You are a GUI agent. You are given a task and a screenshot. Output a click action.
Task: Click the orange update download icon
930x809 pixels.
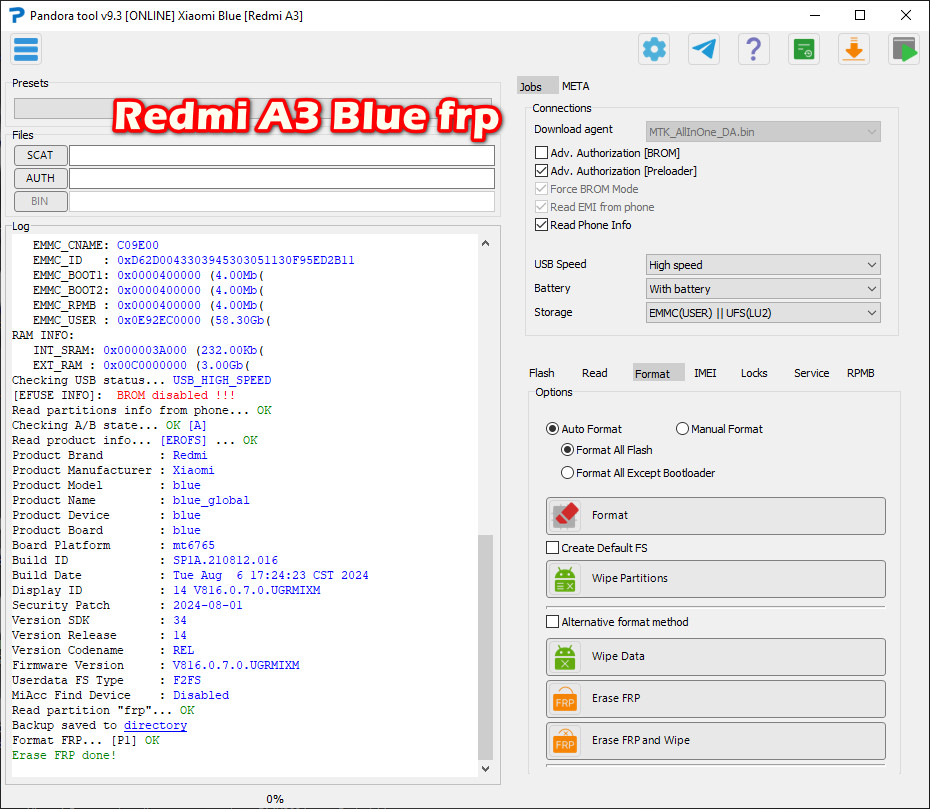point(854,48)
